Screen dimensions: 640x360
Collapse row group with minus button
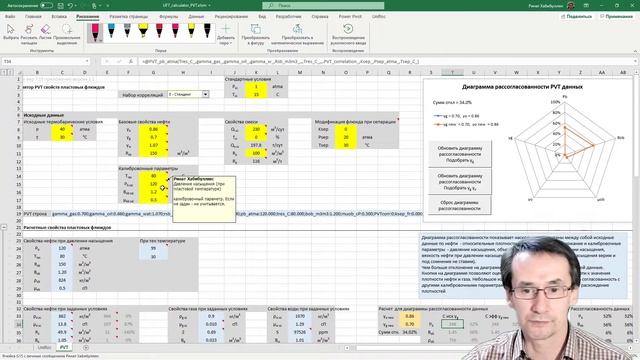[4, 227]
